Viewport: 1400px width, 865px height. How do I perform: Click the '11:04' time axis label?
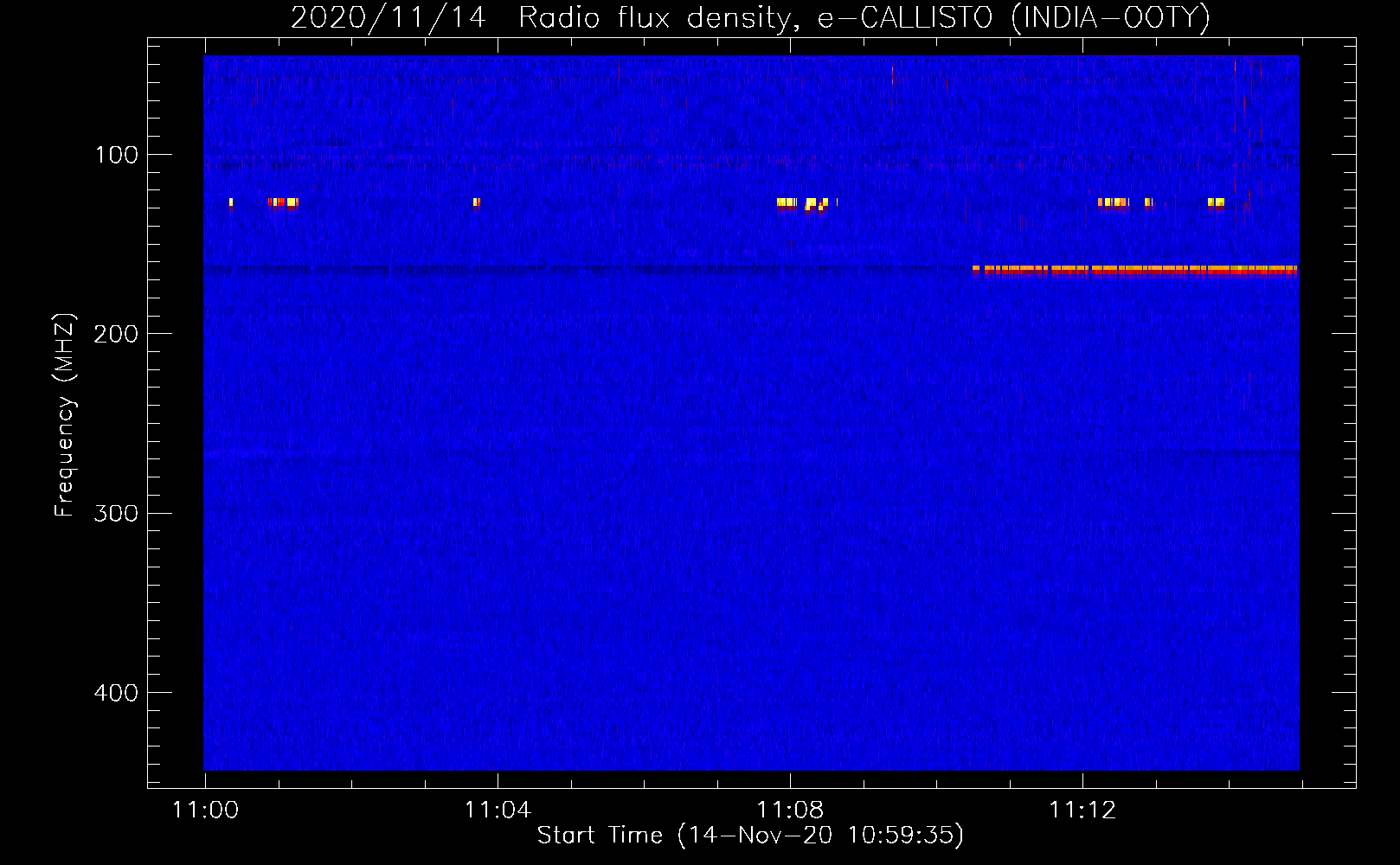coord(498,810)
